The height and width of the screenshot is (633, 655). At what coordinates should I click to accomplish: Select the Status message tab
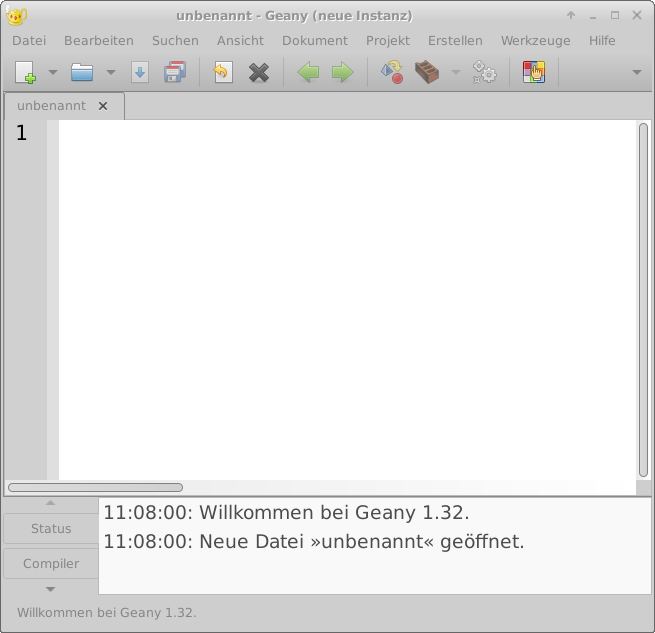tap(51, 528)
